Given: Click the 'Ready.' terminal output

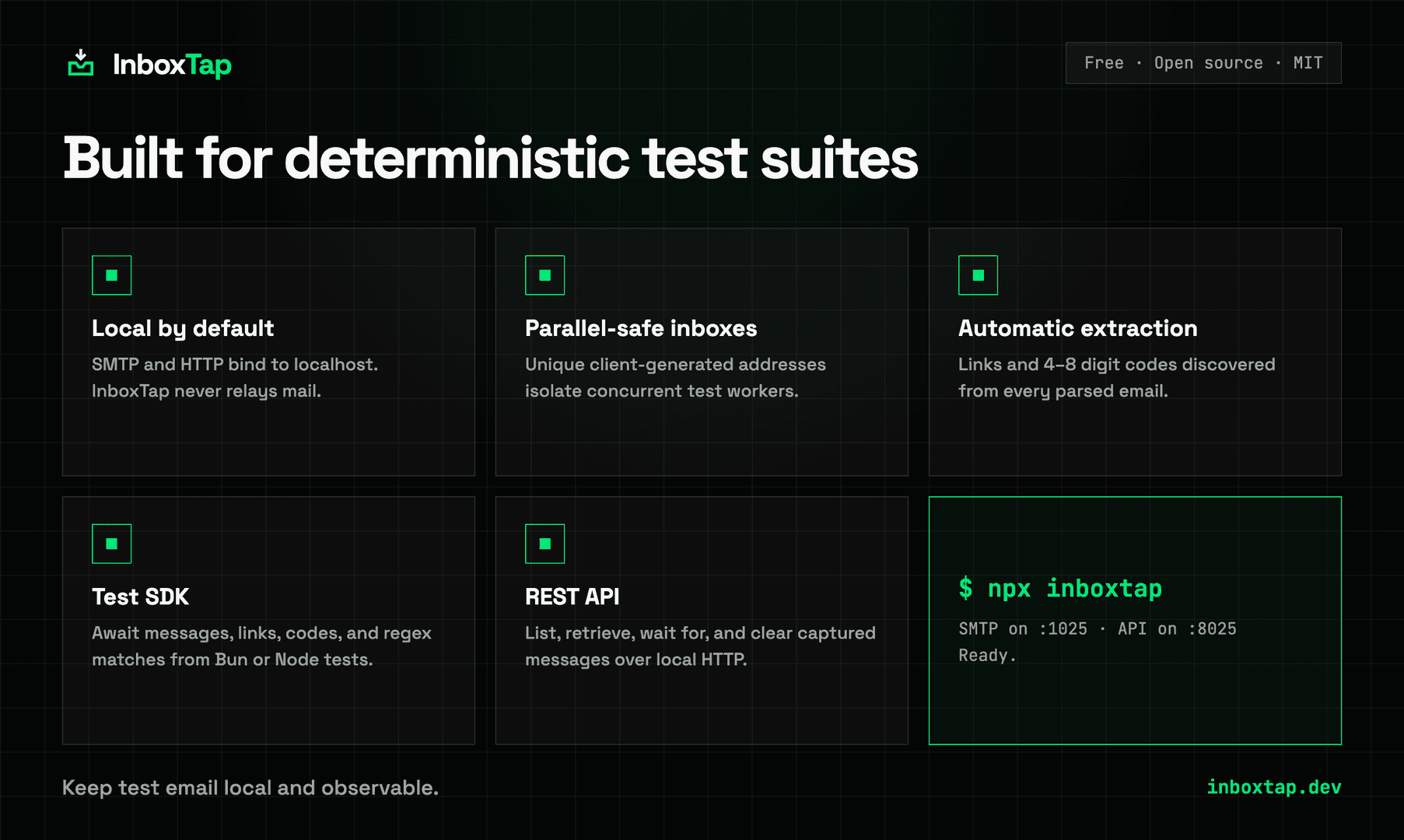Looking at the screenshot, I should [987, 656].
